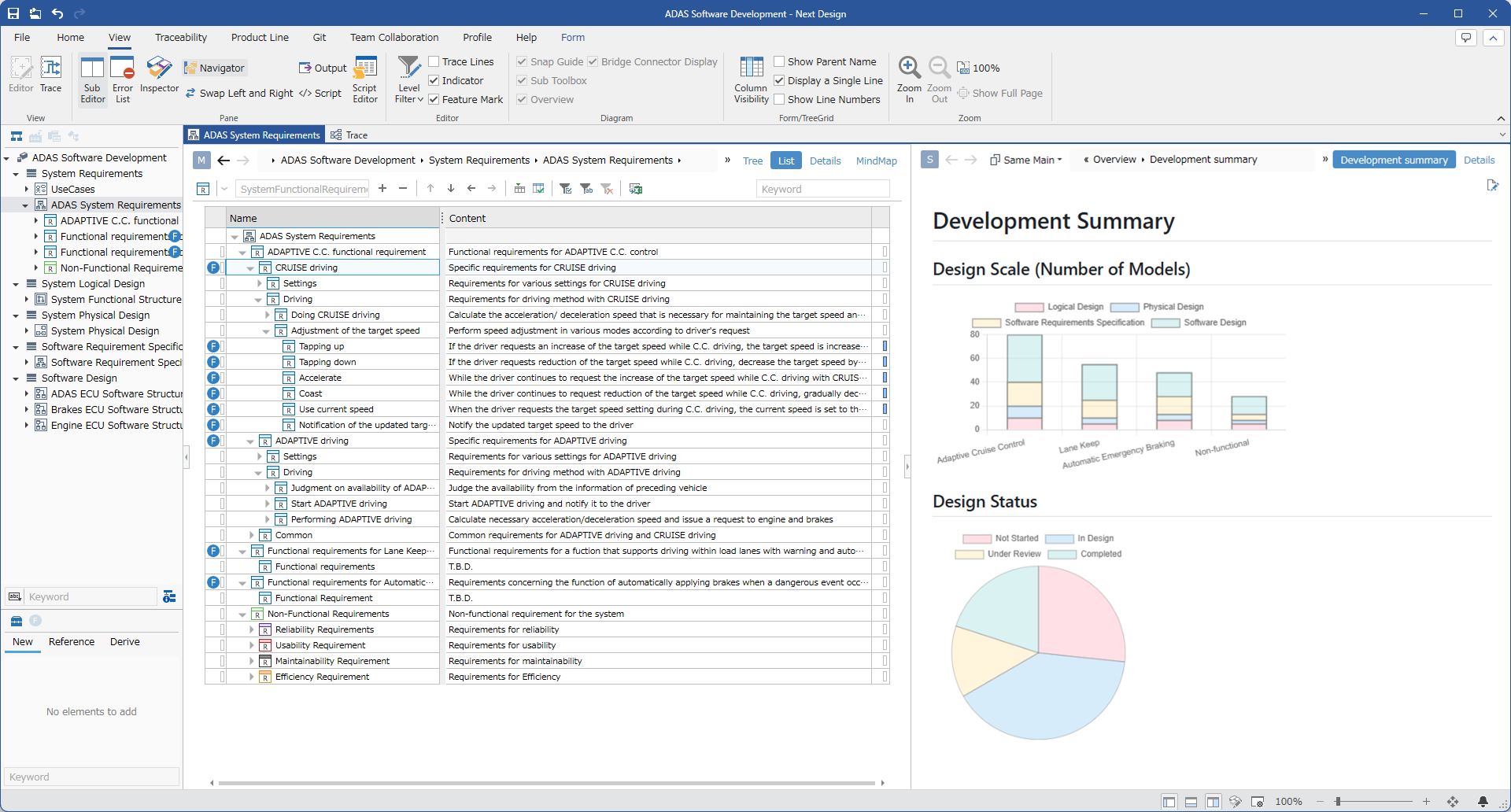This screenshot has width=1511, height=812.
Task: Collapse the CRUISE driving row
Action: [x=250, y=268]
